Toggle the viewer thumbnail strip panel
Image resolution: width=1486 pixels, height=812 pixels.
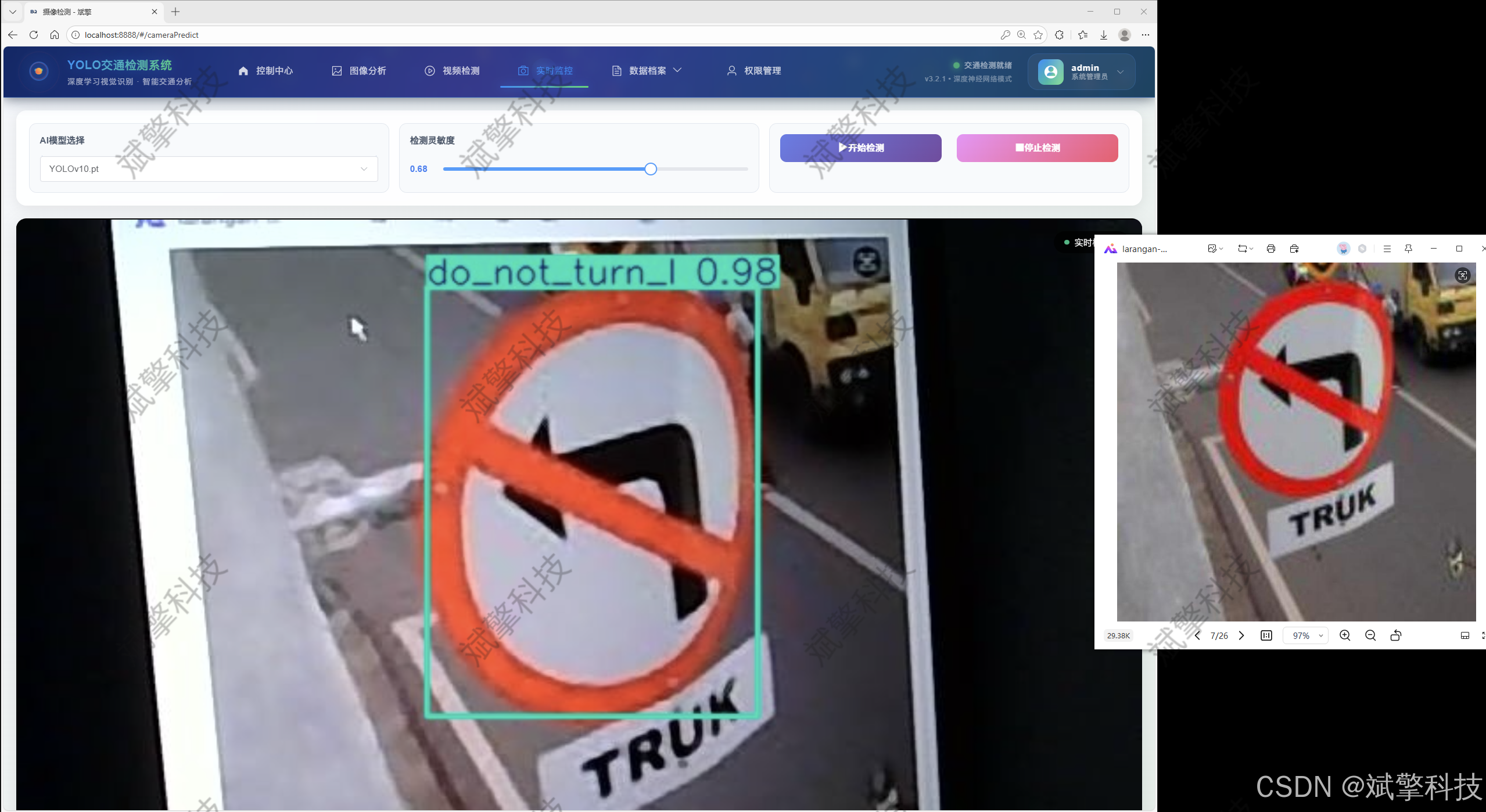pos(1465,635)
